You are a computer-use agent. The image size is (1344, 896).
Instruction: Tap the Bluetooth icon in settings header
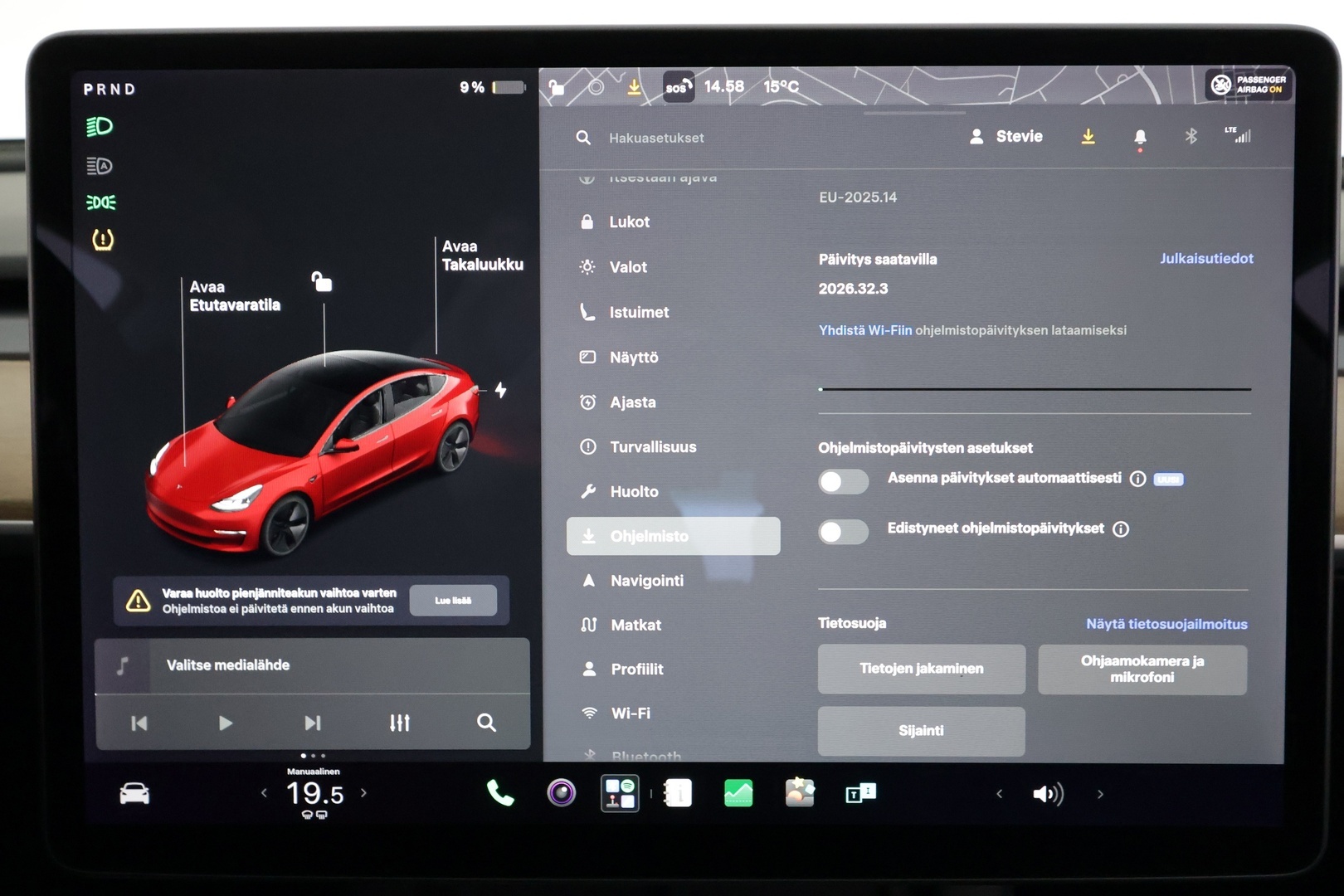pyautogui.click(x=1191, y=136)
